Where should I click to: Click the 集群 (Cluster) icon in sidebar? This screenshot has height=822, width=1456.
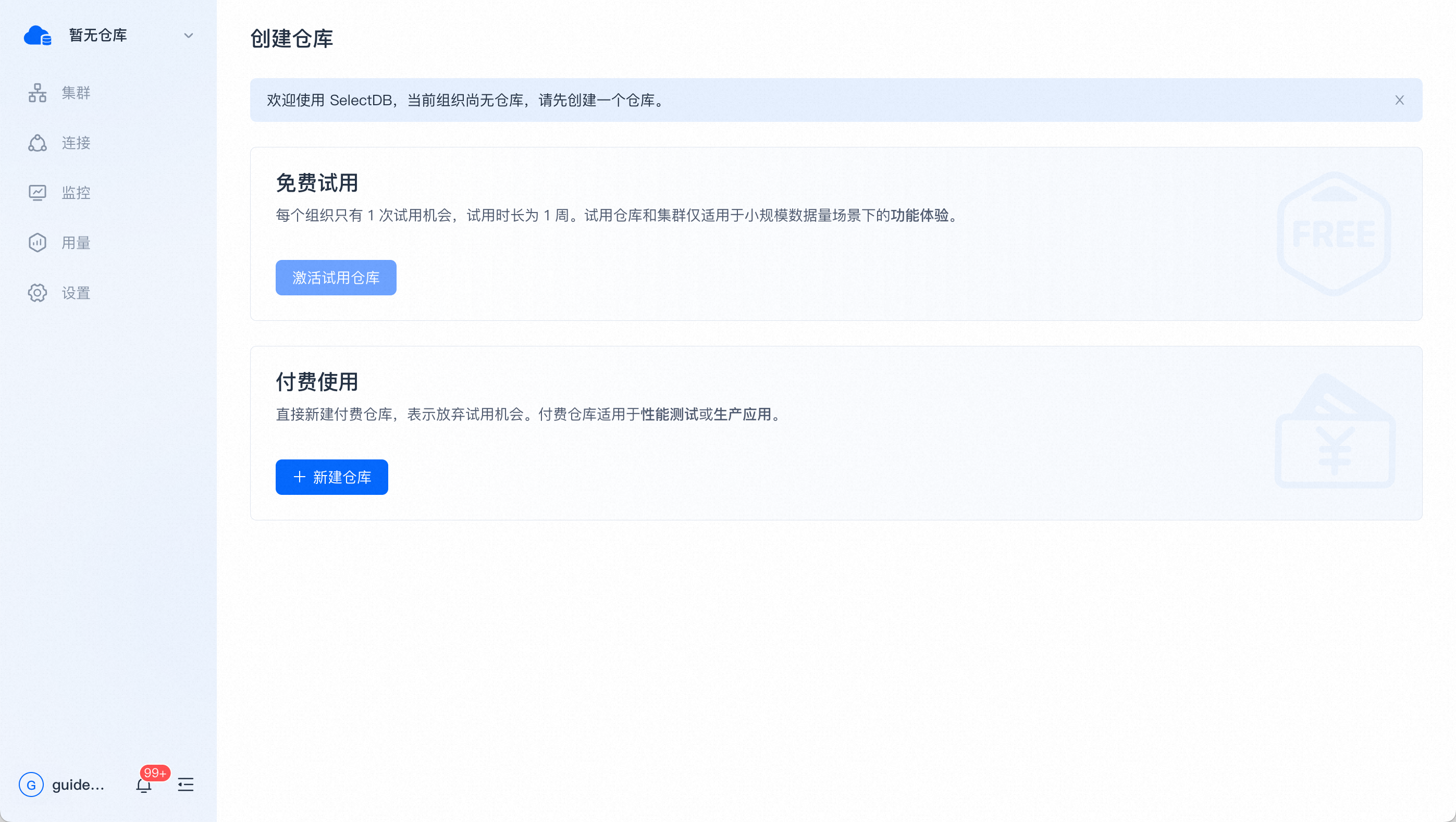[x=37, y=92]
